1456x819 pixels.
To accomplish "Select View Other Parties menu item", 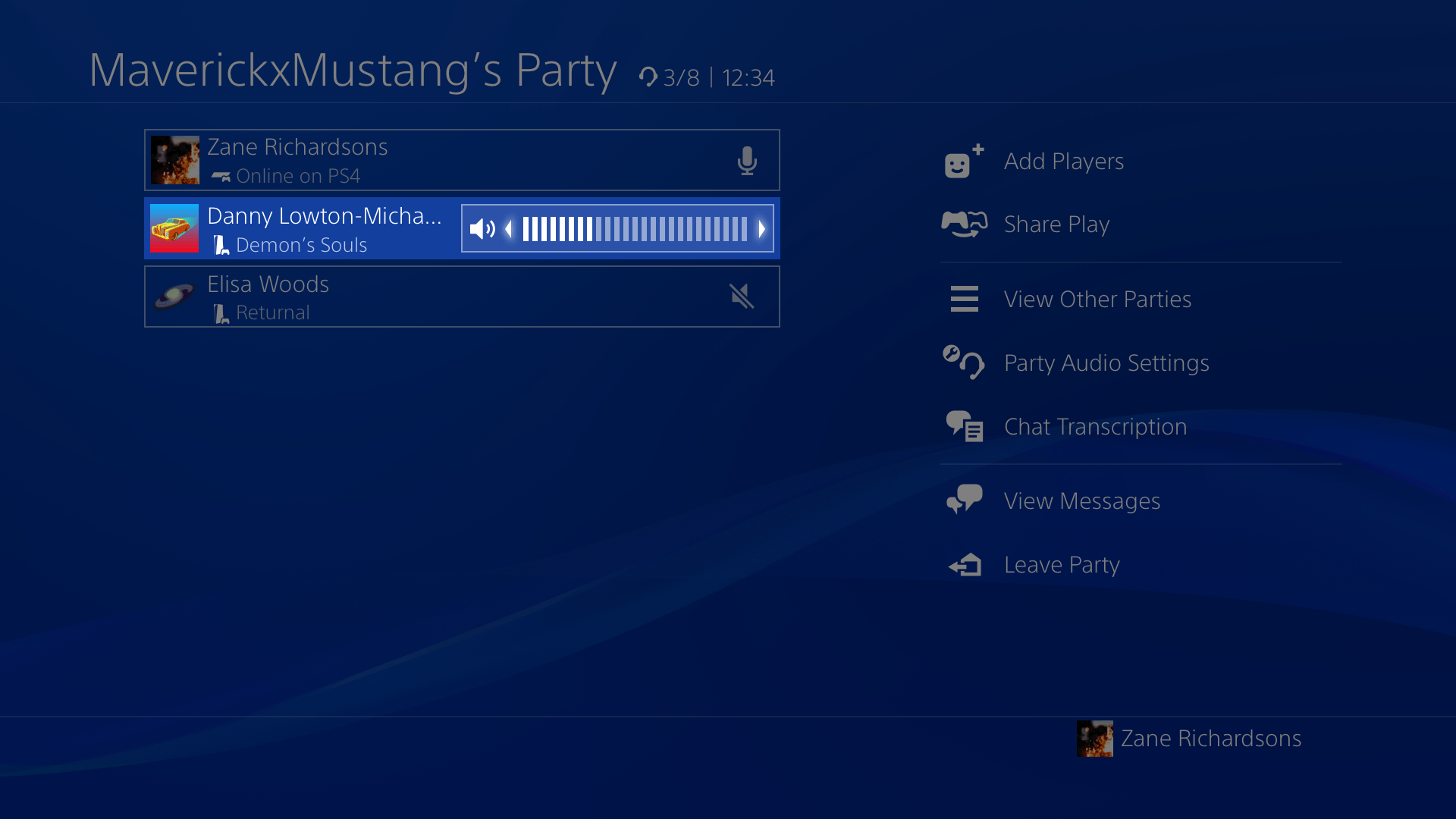I will pyautogui.click(x=1097, y=298).
